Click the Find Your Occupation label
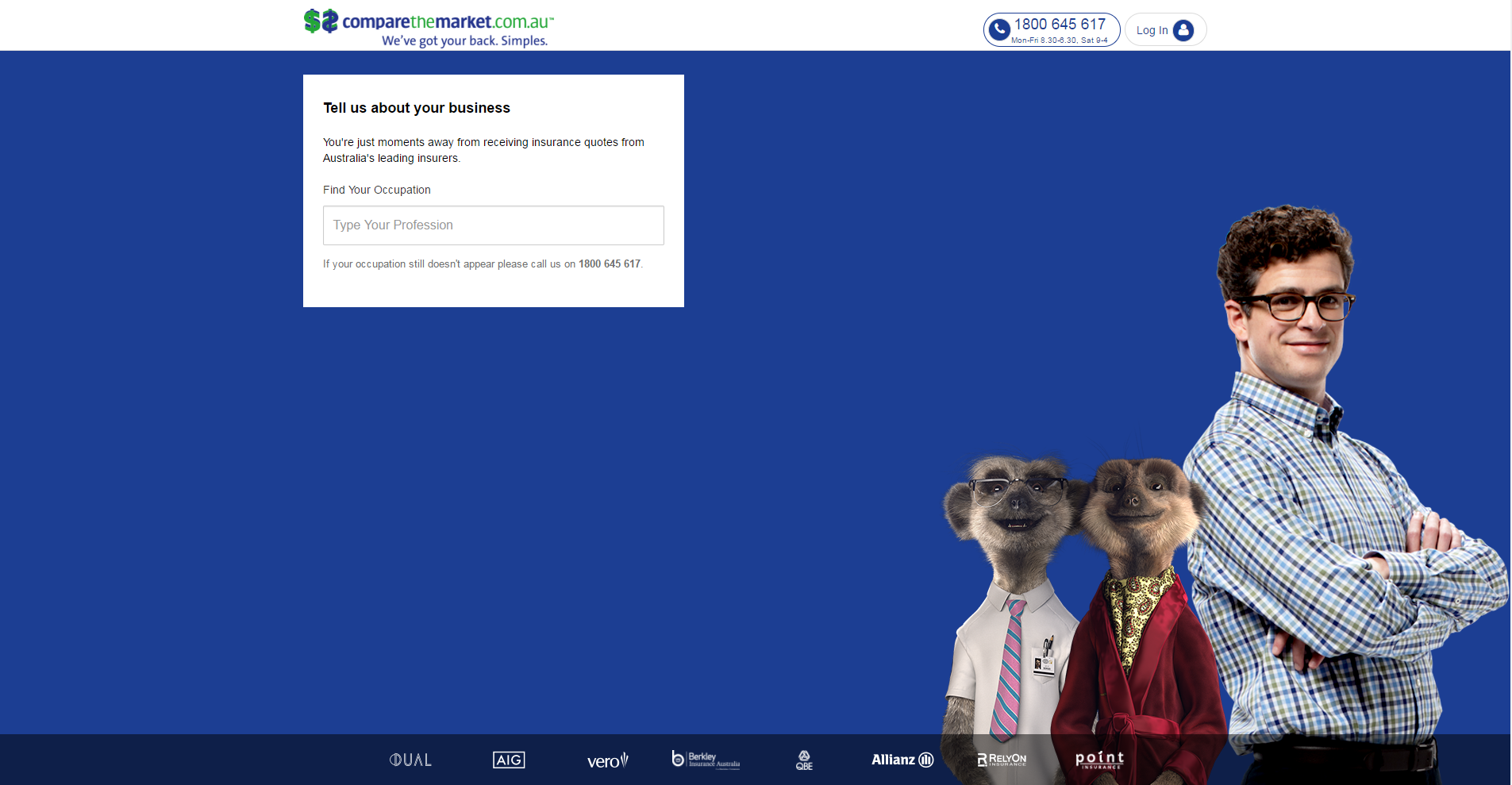Viewport: 1512px width, 785px height. click(376, 190)
